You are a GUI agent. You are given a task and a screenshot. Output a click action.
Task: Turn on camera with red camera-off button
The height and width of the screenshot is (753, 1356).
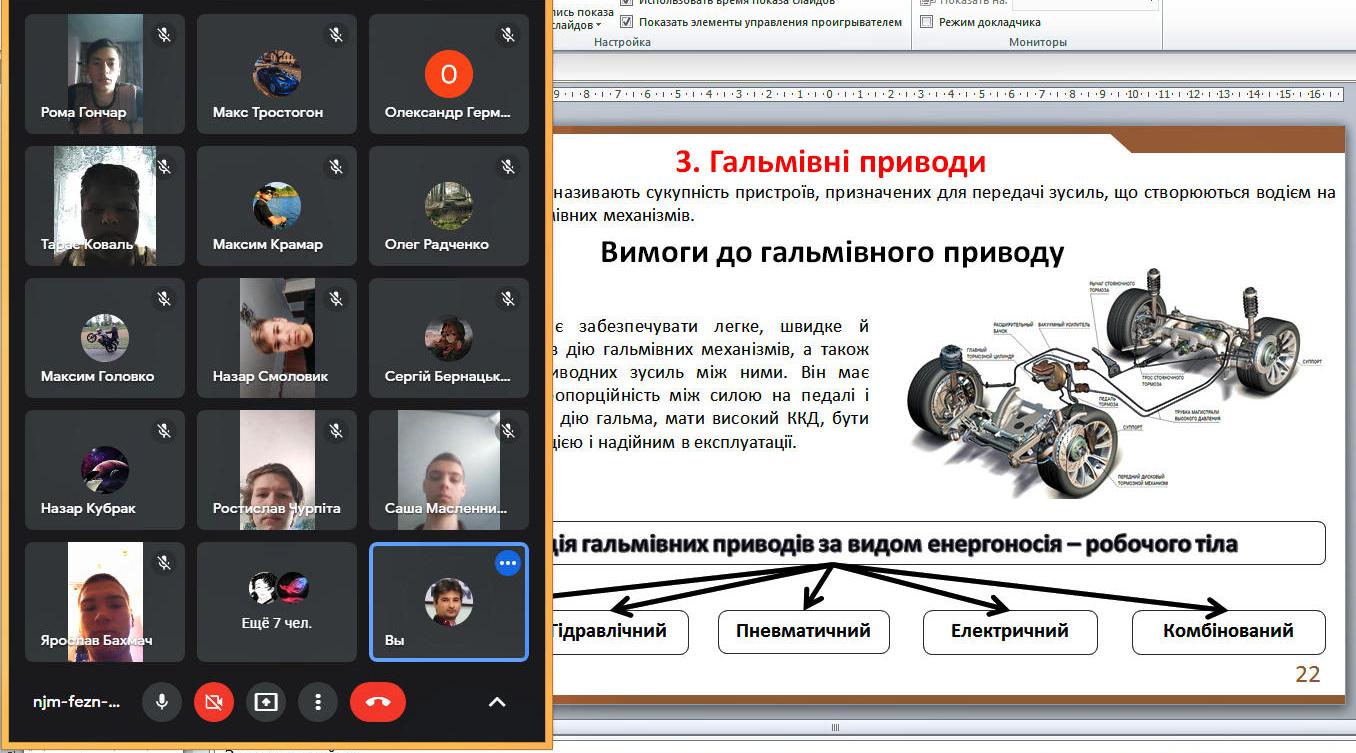pos(213,702)
